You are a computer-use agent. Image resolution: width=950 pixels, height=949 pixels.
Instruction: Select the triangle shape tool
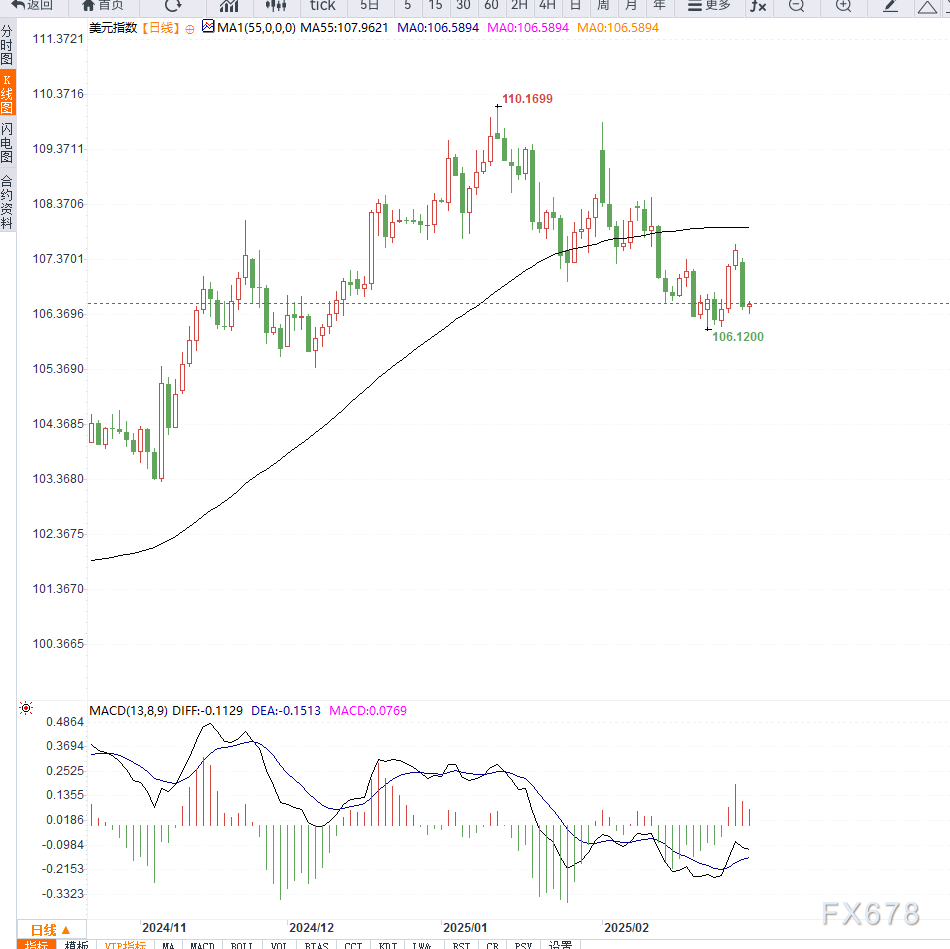[927, 7]
